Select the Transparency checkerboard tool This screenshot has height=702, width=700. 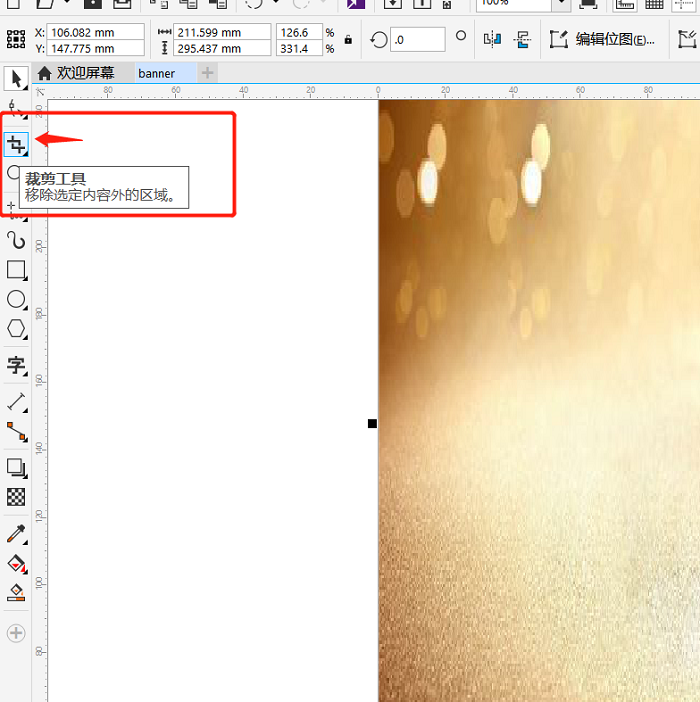tap(16, 497)
